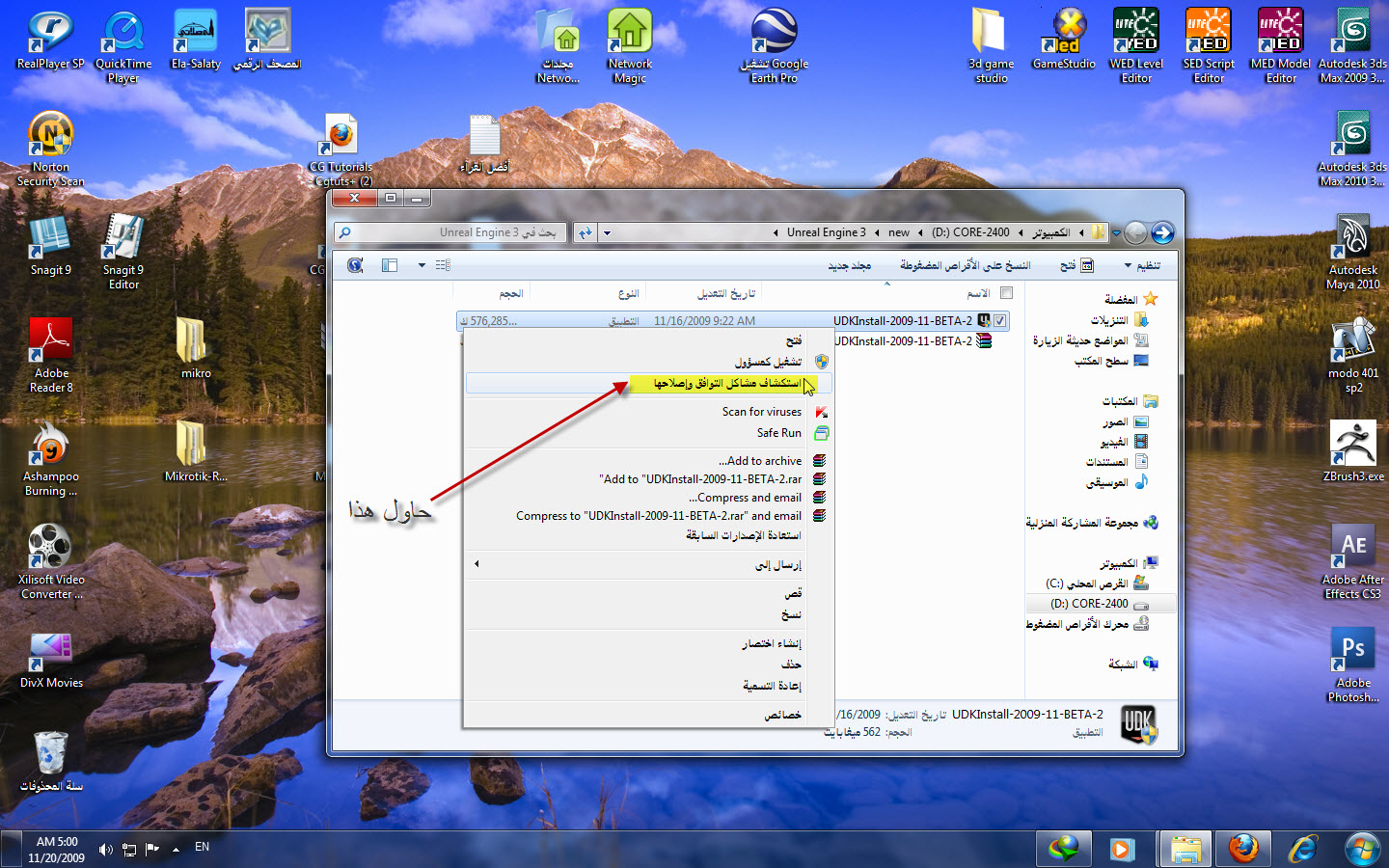1389x868 pixels.
Task: Toggle the select-all checkbox in column header
Action: click(x=1006, y=293)
